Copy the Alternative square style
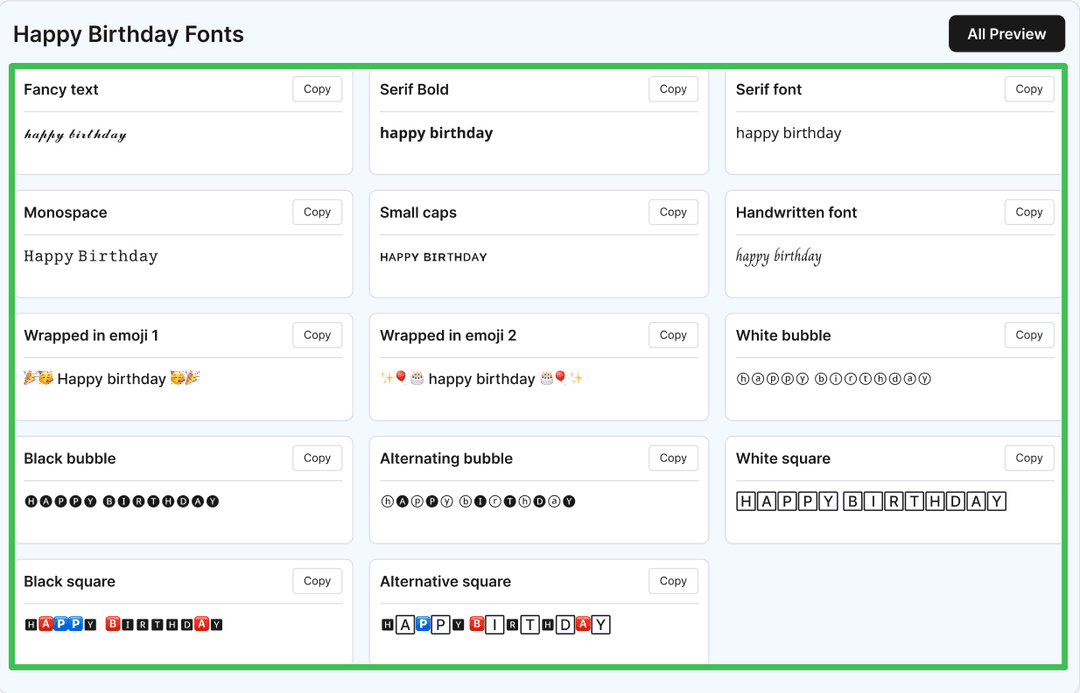1080x693 pixels. click(x=673, y=581)
